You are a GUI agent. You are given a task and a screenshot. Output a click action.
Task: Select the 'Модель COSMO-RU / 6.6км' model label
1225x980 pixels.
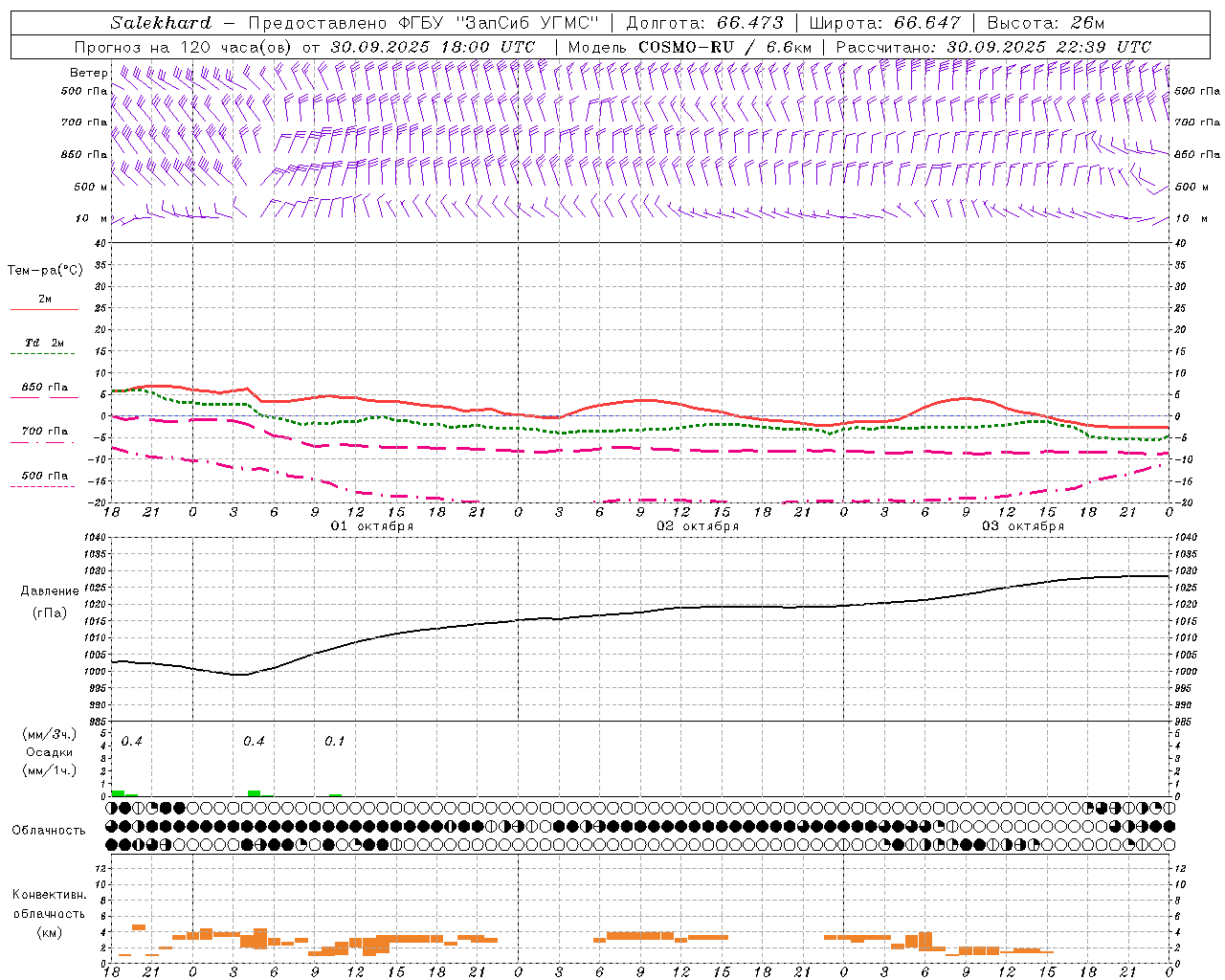[x=689, y=47]
